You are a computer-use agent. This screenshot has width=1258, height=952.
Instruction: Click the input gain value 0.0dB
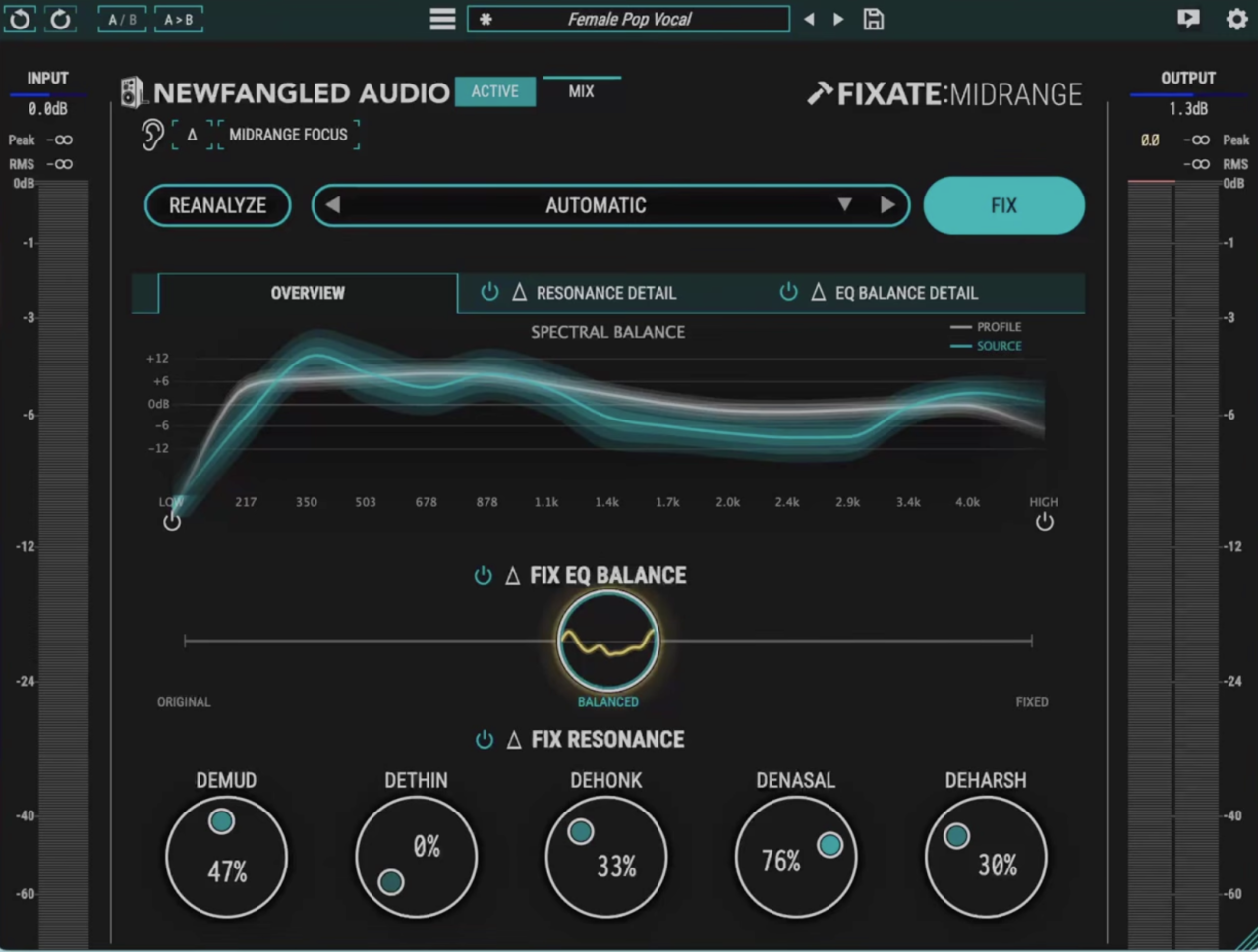coord(47,109)
